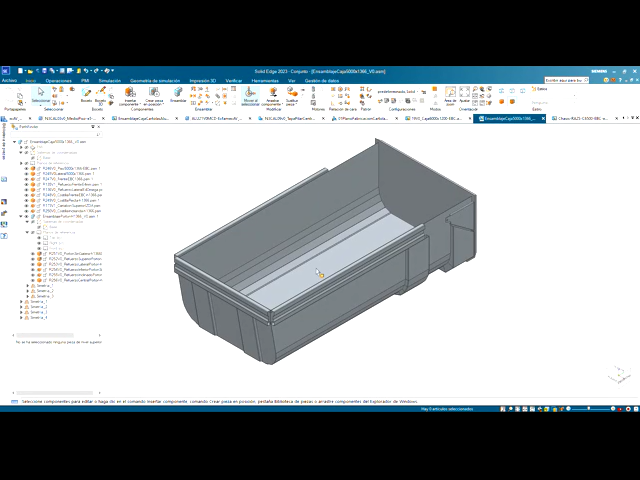Toggle visibility of R246V0 Piso part

[26, 168]
